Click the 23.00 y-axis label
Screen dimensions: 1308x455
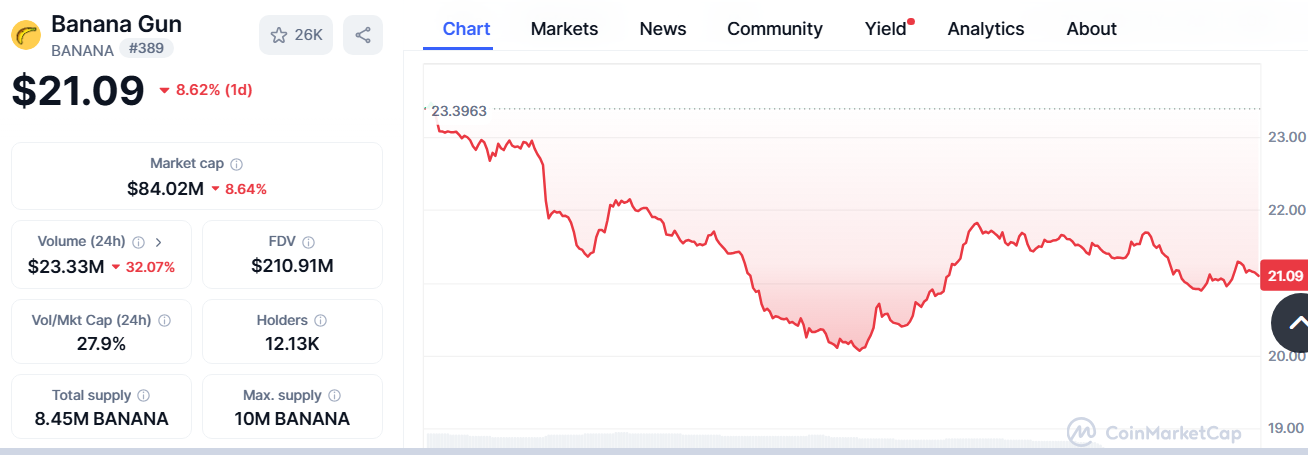1287,137
